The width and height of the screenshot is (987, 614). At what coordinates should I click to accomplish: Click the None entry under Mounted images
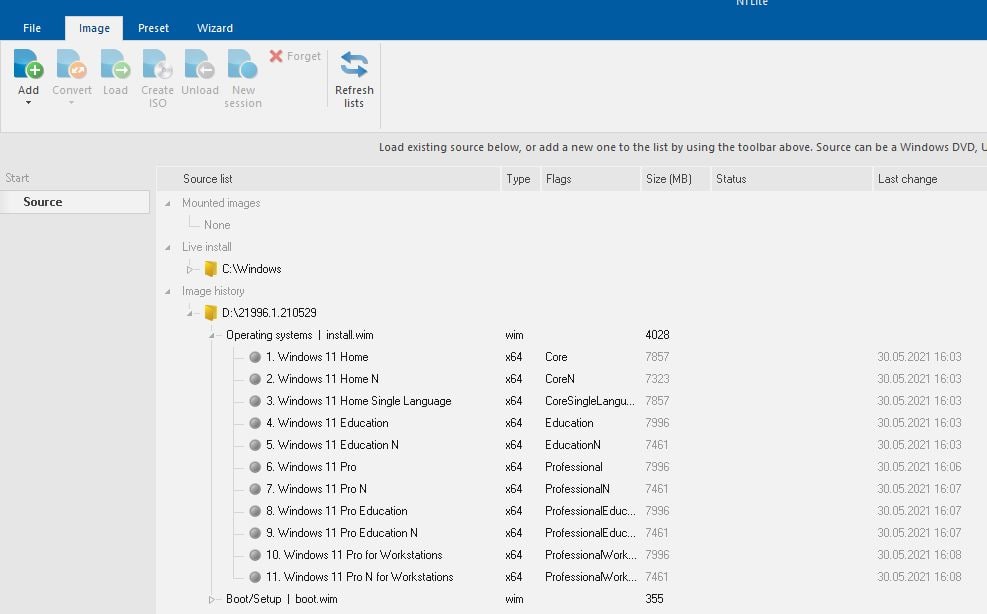click(x=217, y=225)
